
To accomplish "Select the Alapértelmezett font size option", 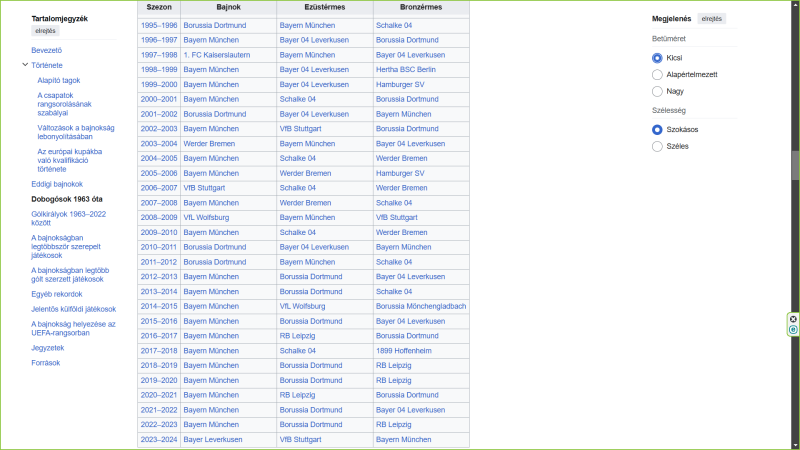I will 657,75.
